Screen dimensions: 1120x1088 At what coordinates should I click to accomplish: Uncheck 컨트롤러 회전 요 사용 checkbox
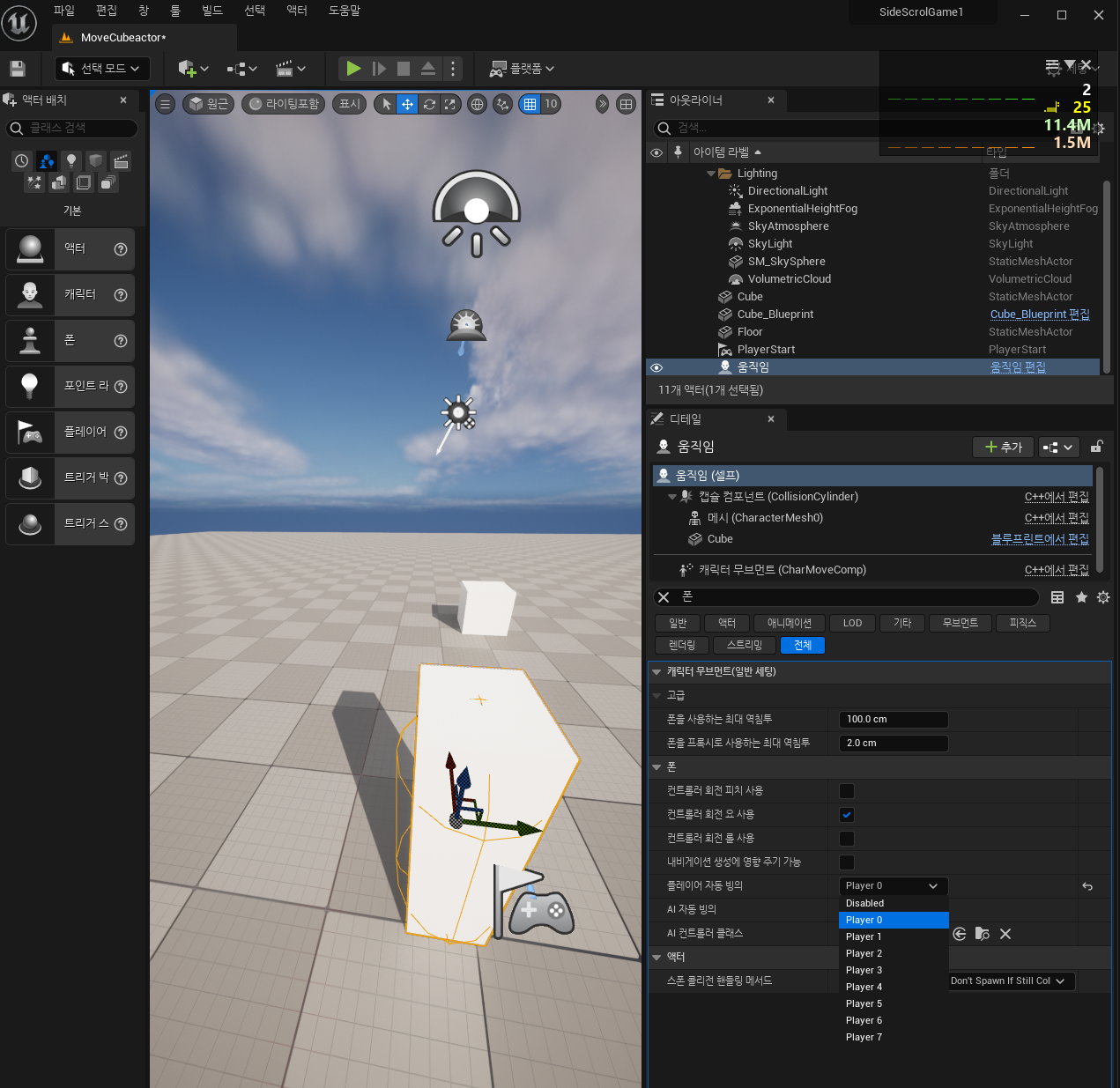coord(847,815)
